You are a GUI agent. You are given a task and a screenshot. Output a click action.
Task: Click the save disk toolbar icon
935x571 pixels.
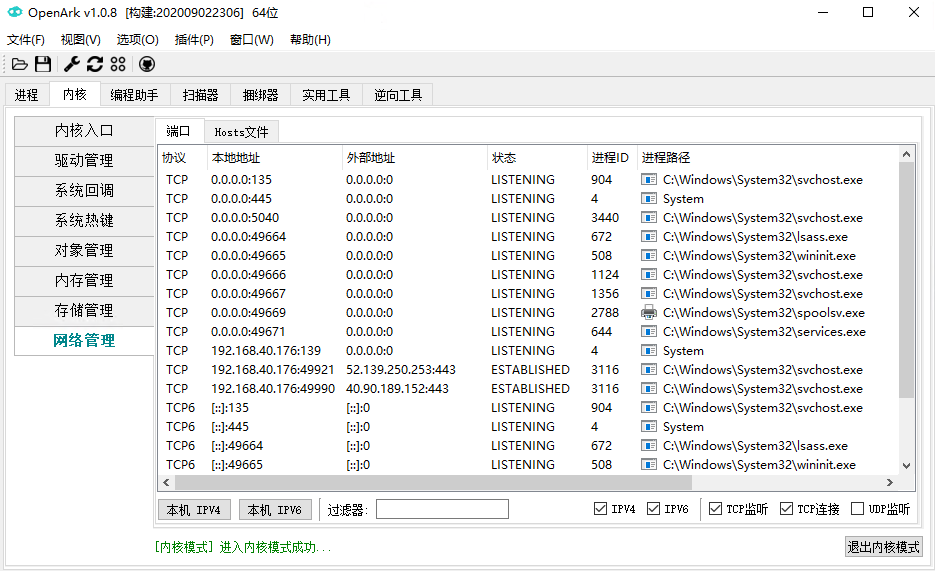pyautogui.click(x=43, y=64)
